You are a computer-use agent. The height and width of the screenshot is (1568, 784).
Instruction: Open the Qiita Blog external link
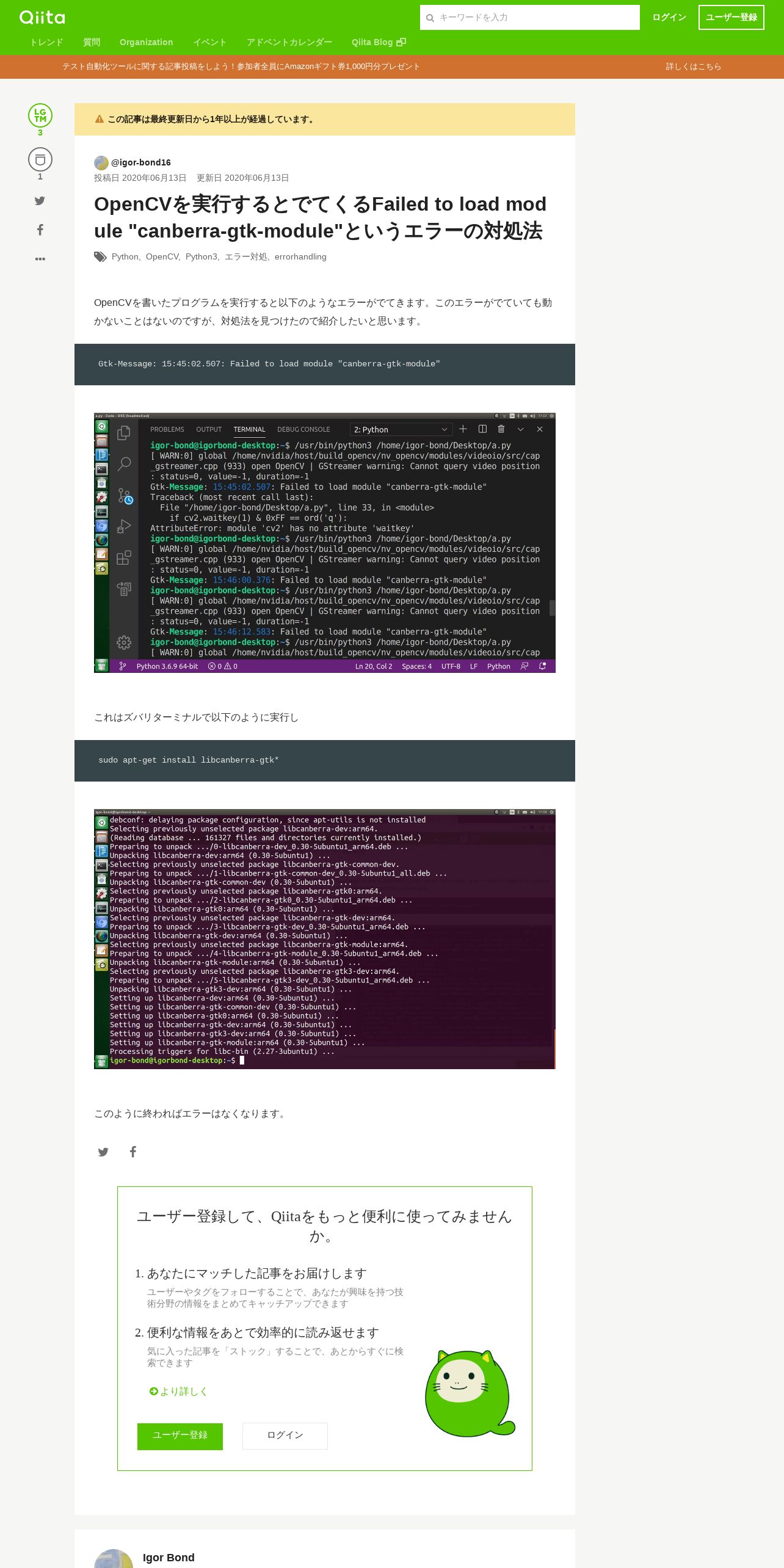pyautogui.click(x=379, y=42)
